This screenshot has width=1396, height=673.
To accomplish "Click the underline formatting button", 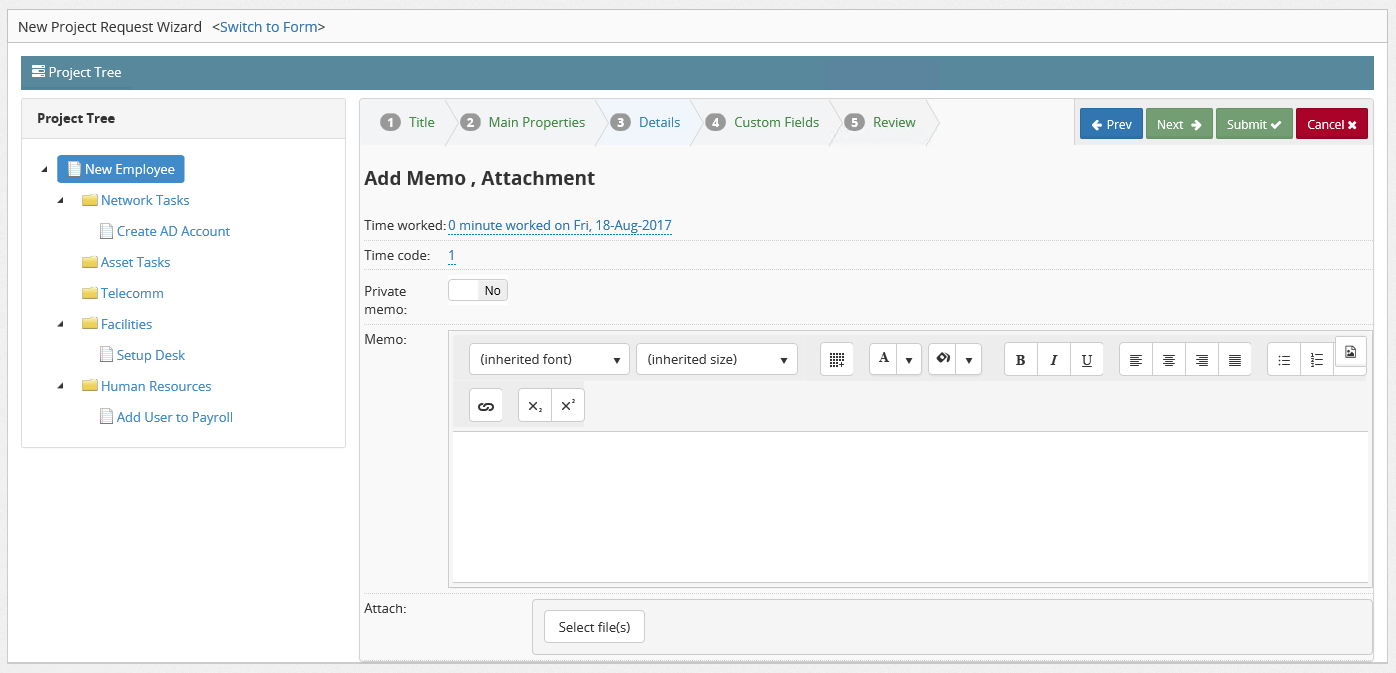I will tap(1086, 360).
